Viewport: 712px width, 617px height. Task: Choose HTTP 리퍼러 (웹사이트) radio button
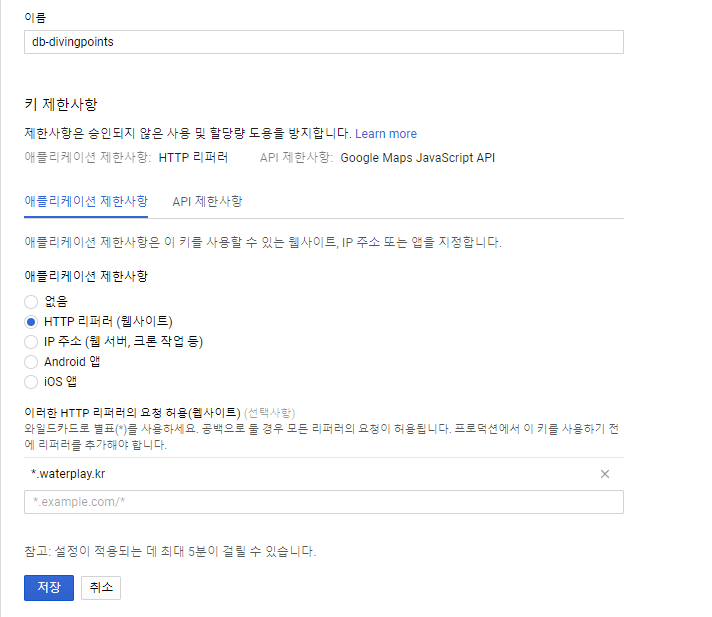click(x=31, y=322)
